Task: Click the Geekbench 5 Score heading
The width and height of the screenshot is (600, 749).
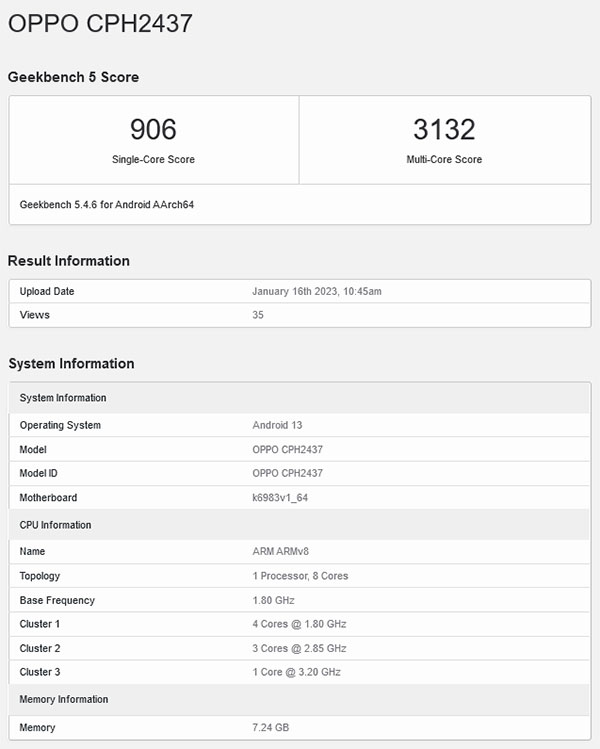Action: pos(73,77)
